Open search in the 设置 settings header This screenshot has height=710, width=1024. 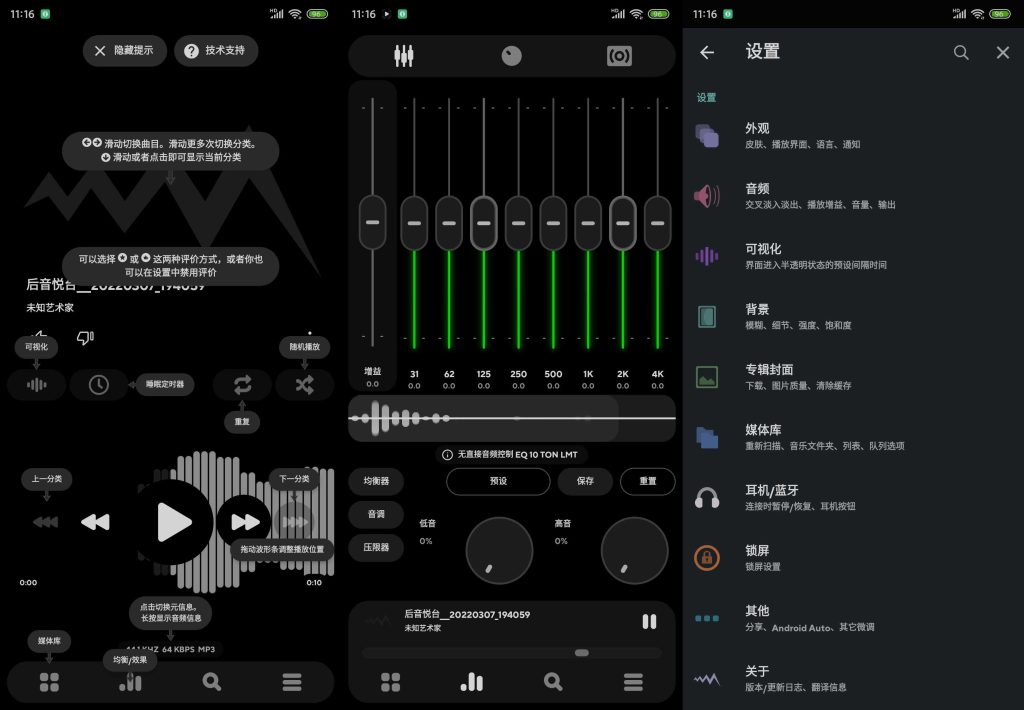[961, 52]
